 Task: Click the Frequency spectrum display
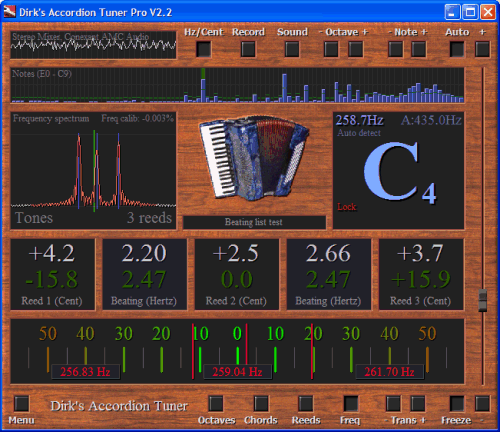point(93,170)
